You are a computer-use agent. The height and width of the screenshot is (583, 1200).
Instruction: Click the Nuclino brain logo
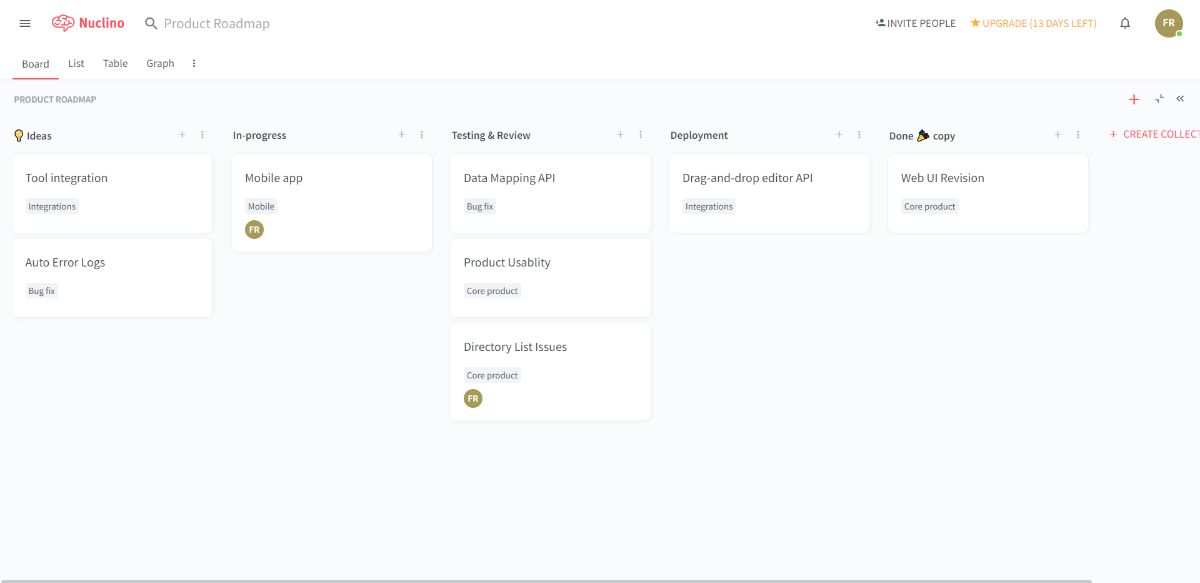(x=64, y=23)
